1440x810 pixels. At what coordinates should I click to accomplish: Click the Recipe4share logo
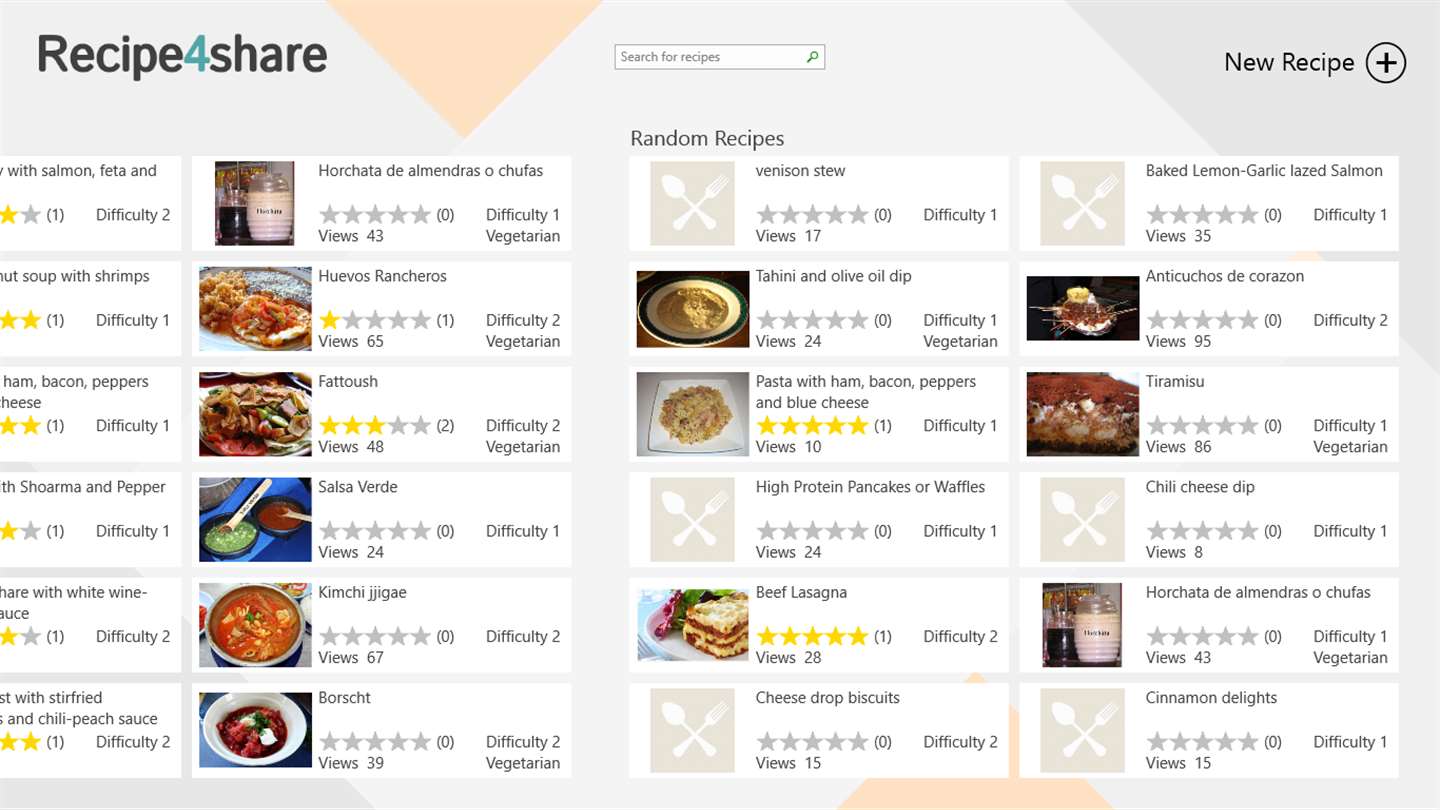183,55
